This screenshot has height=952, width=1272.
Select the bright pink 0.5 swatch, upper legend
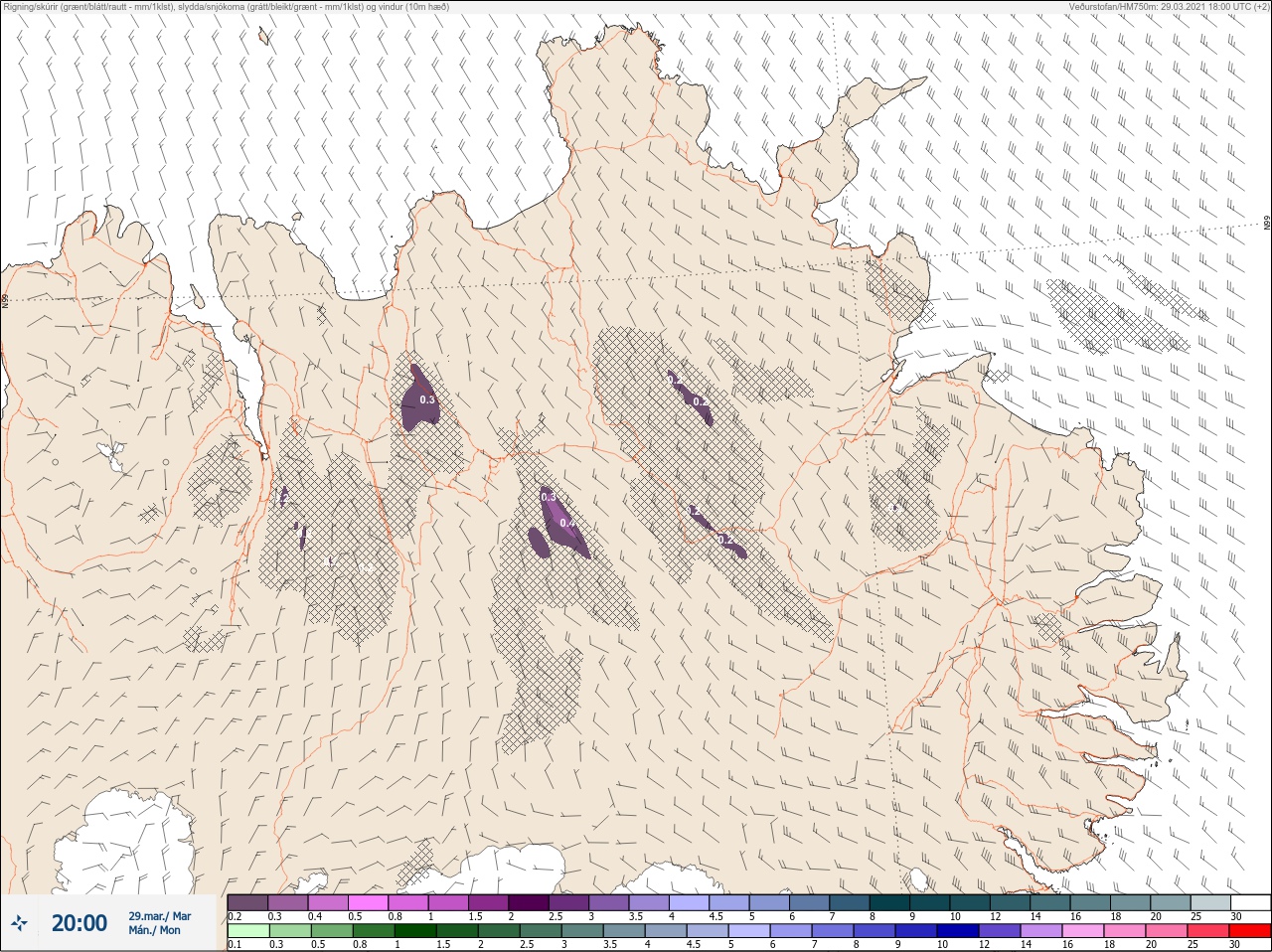[368, 902]
